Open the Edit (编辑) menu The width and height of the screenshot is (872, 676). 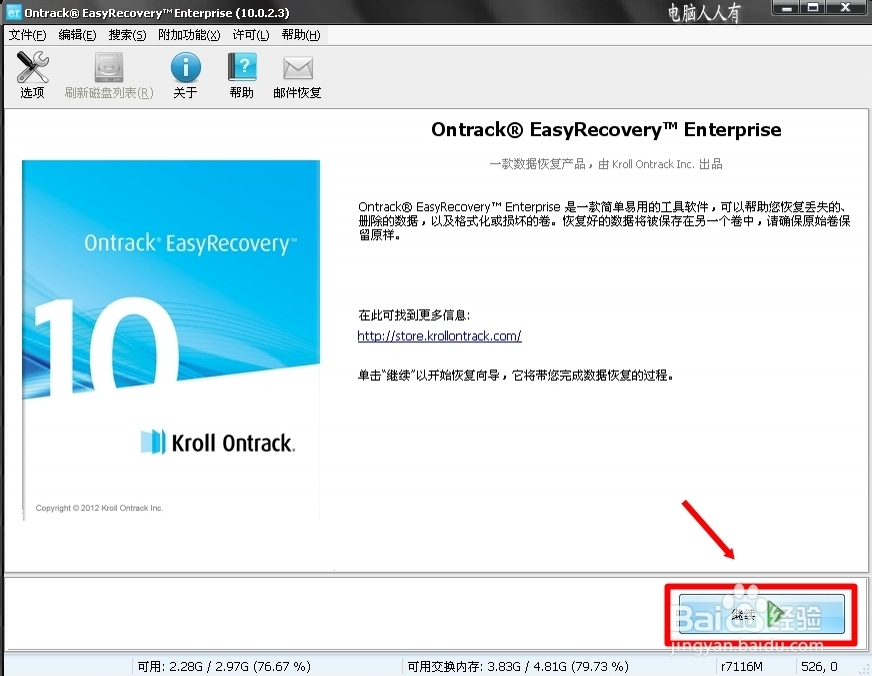click(77, 35)
